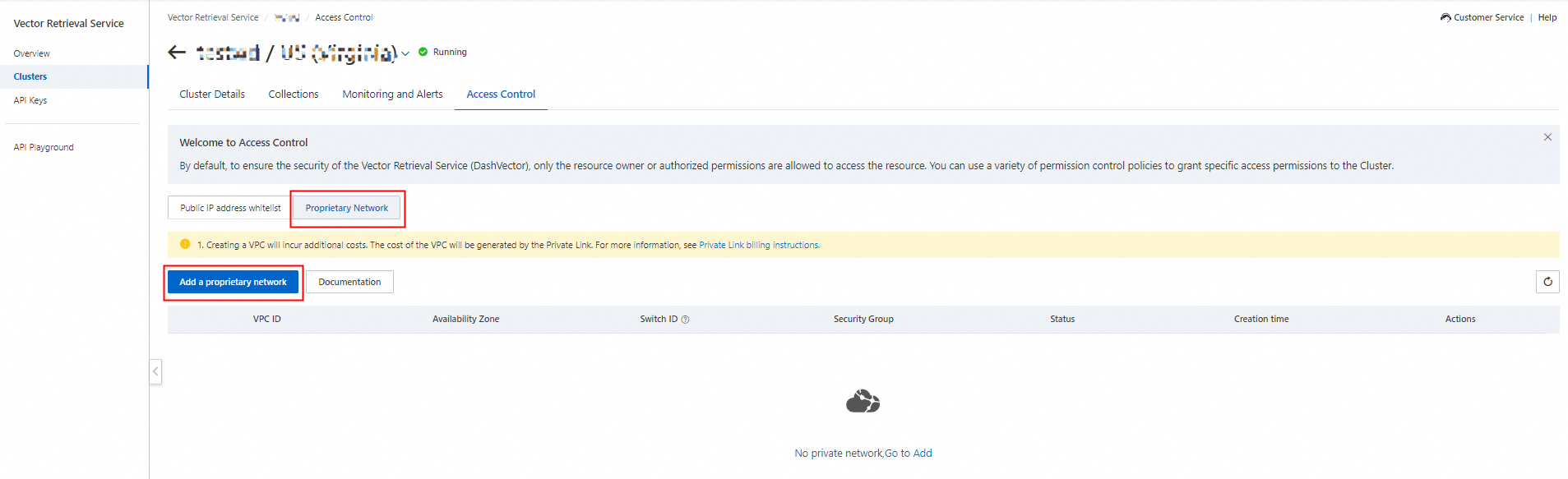Click the blurred cluster name breadcrumb

click(287, 17)
